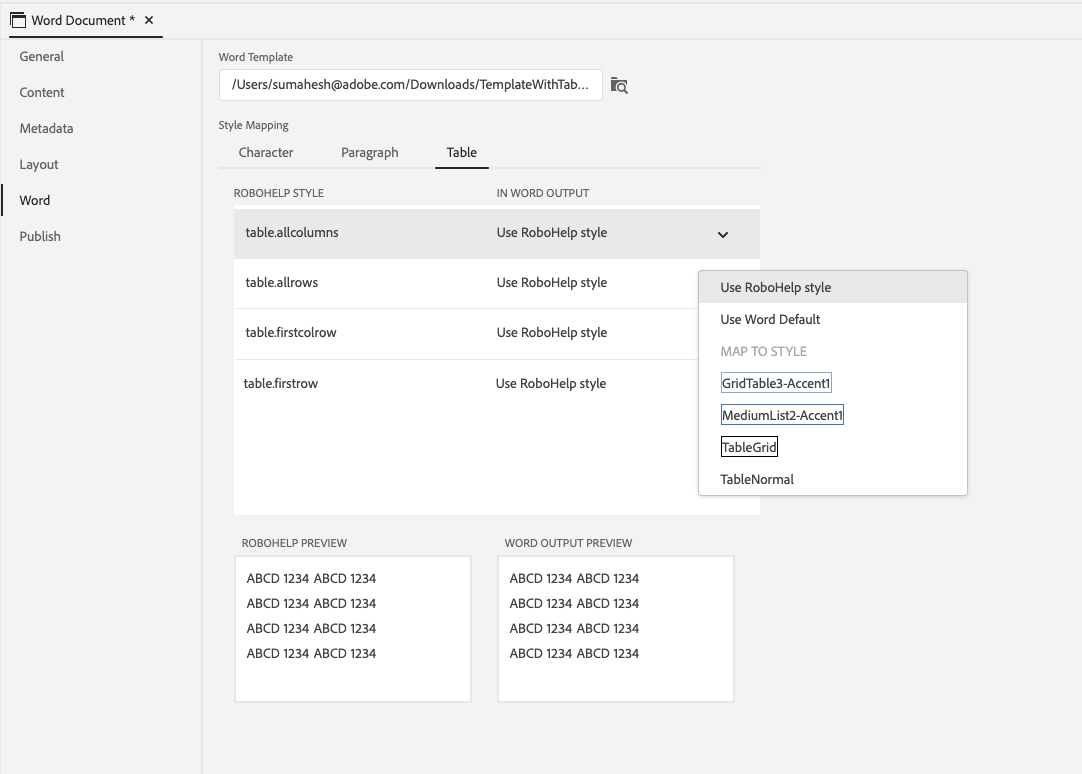Choose Use Word Default from the list
1082x774 pixels.
(x=770, y=320)
